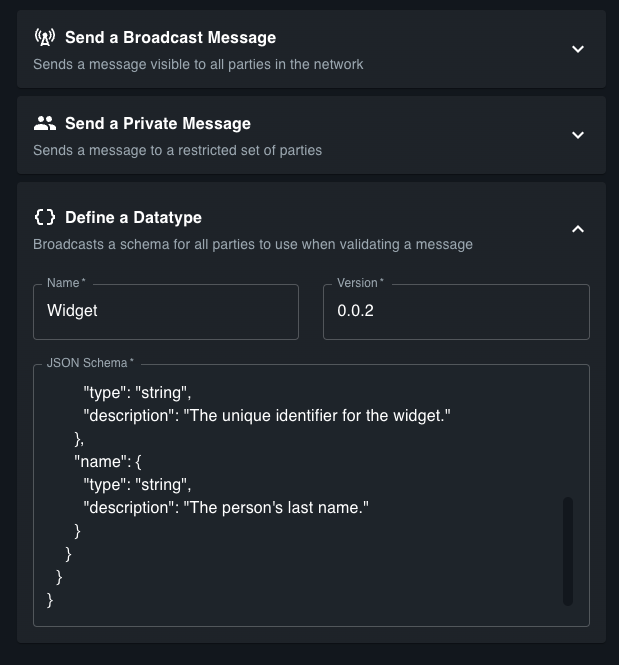Click the Define a Datatype heading
This screenshot has width=619, height=665.
pyautogui.click(x=133, y=217)
